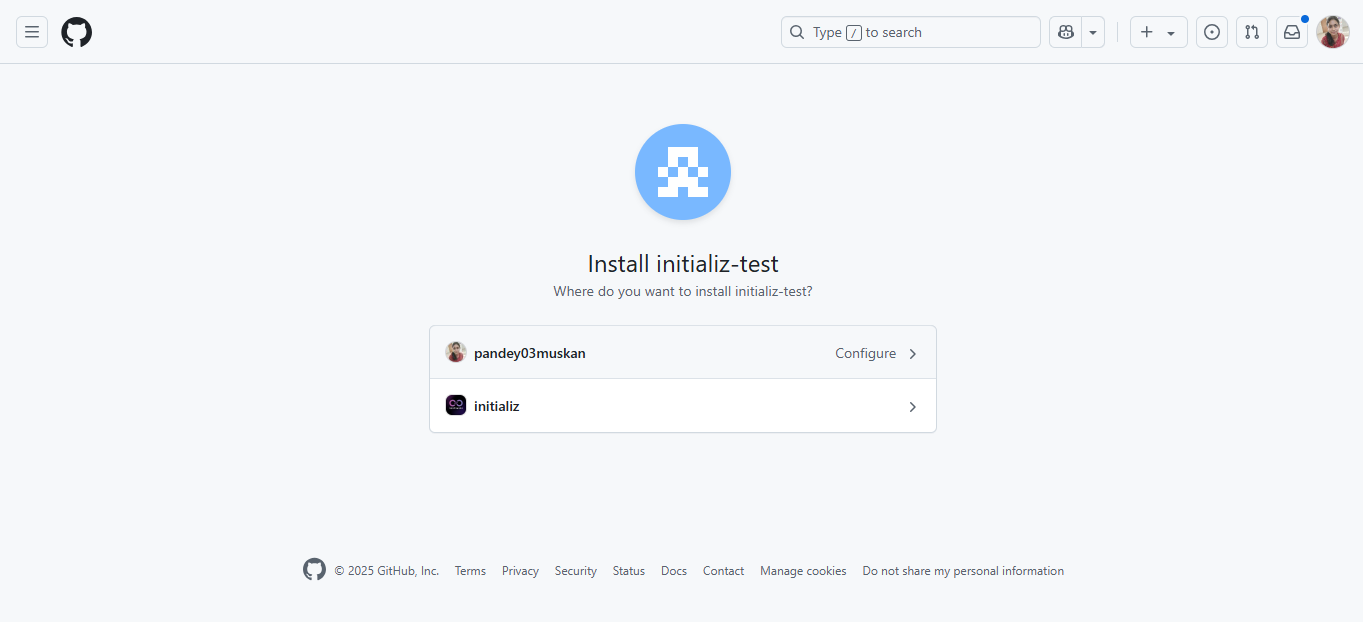This screenshot has width=1363, height=630.
Task: Open the Copilot chat icon
Action: coord(1066,32)
